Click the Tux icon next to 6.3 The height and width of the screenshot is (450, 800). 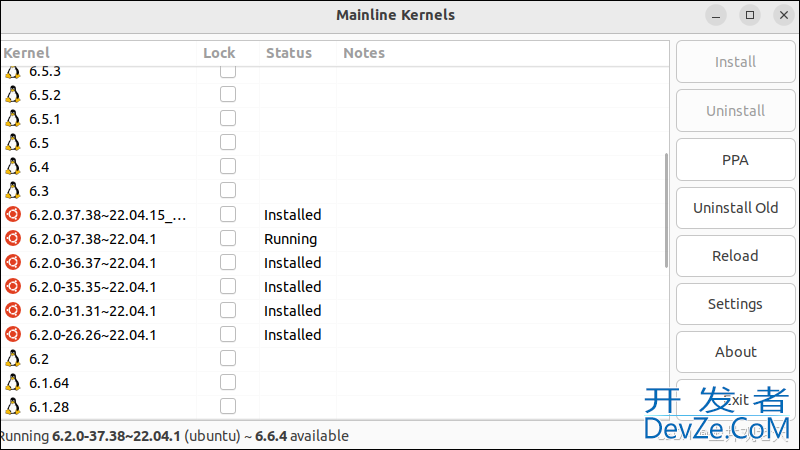coord(13,191)
